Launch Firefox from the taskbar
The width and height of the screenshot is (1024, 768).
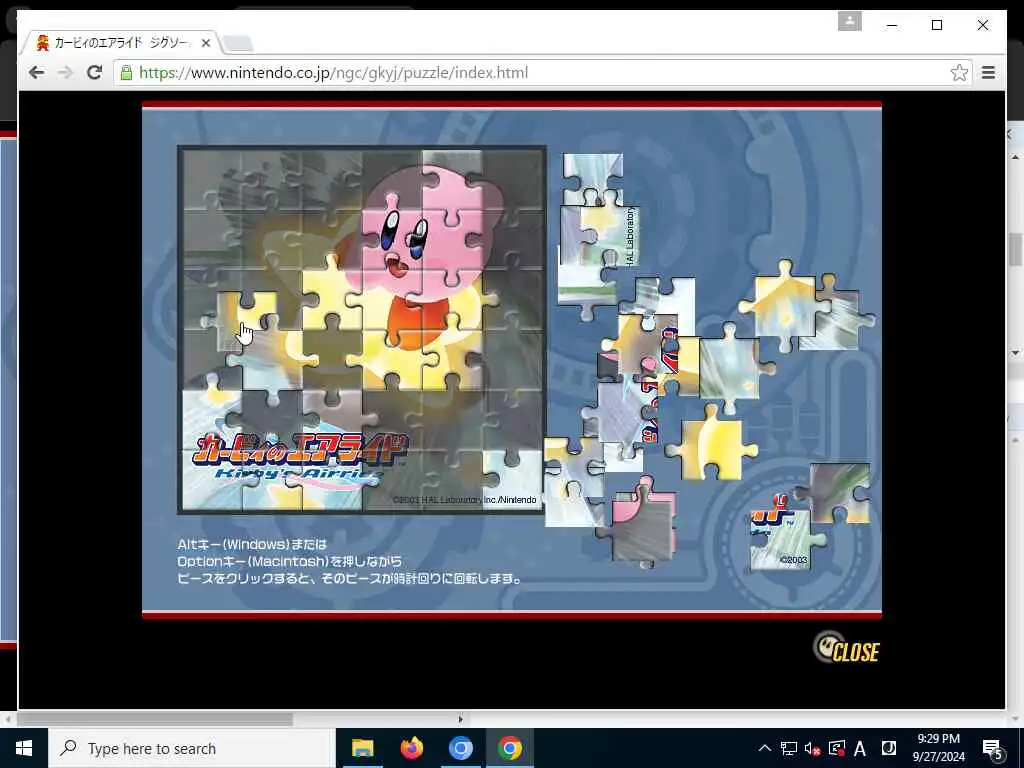click(x=411, y=748)
